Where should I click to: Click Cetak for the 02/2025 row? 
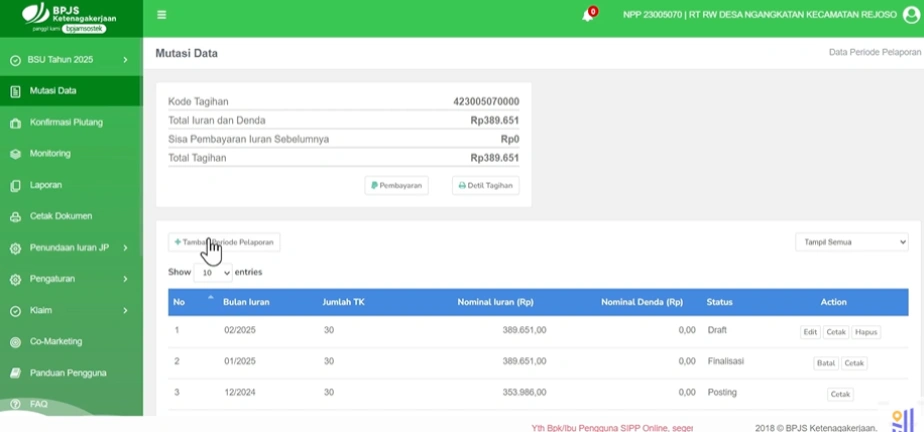click(x=836, y=332)
